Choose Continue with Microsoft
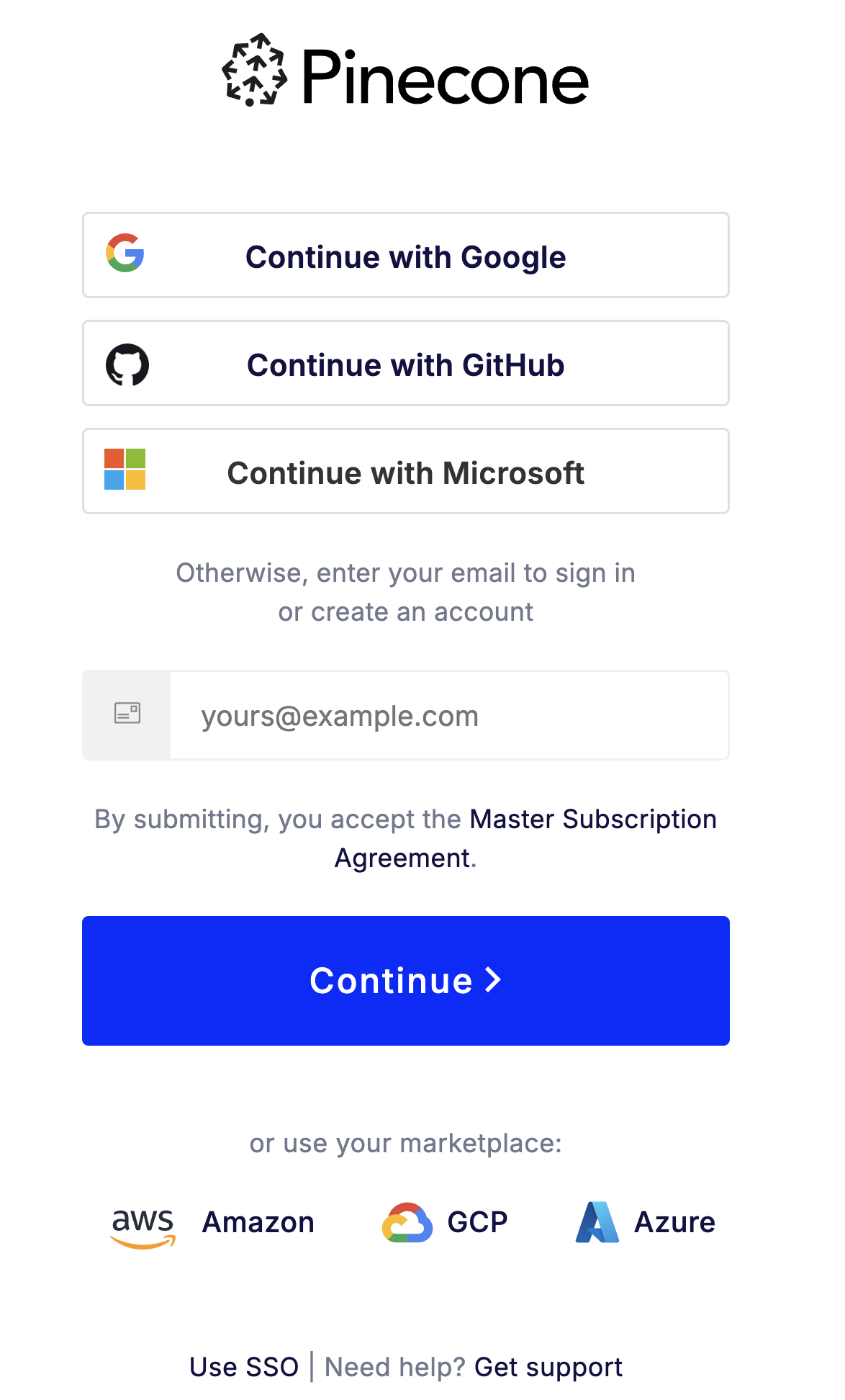The image size is (845, 1400). point(406,472)
